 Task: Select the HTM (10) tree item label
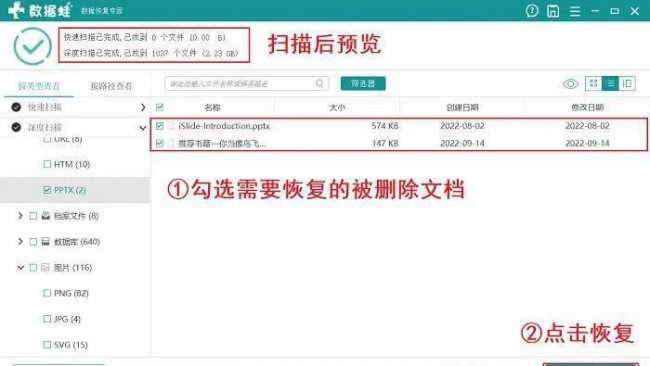[72, 164]
